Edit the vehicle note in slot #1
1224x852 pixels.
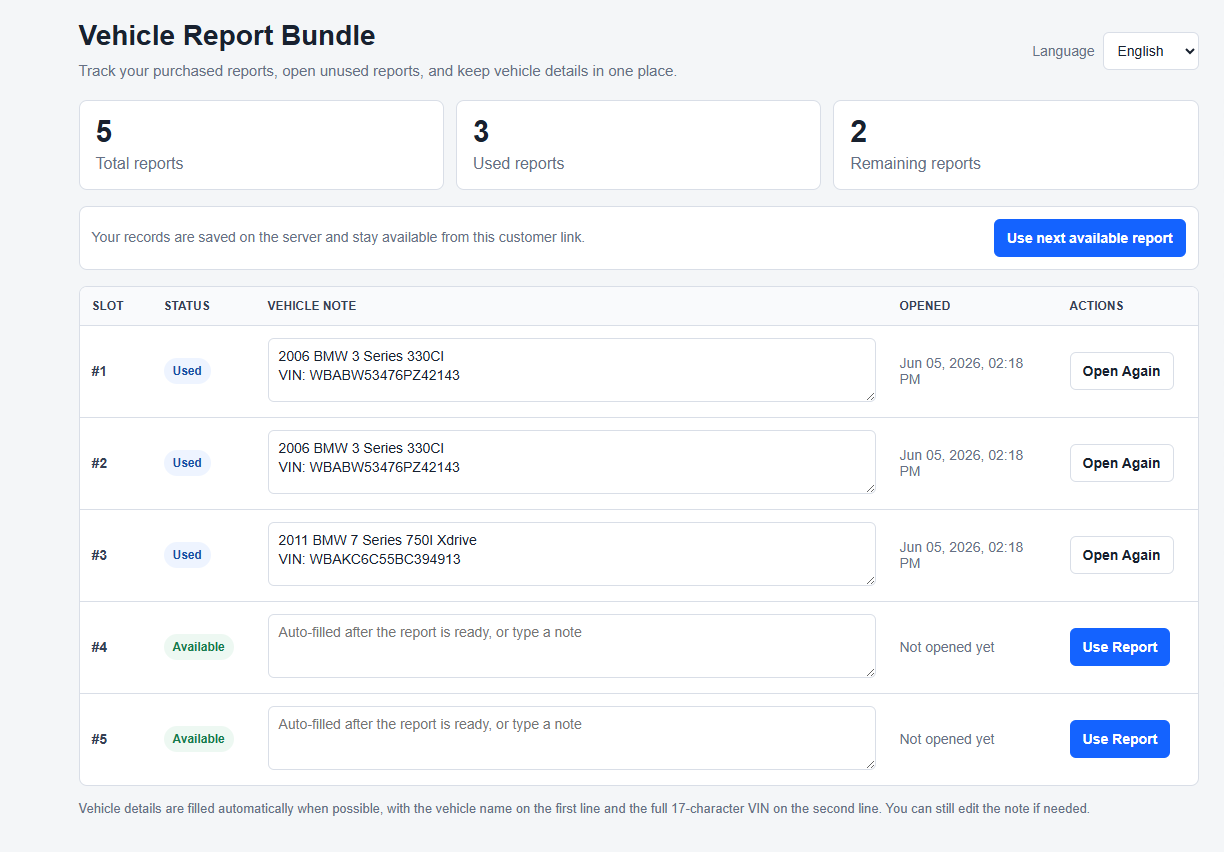click(572, 370)
